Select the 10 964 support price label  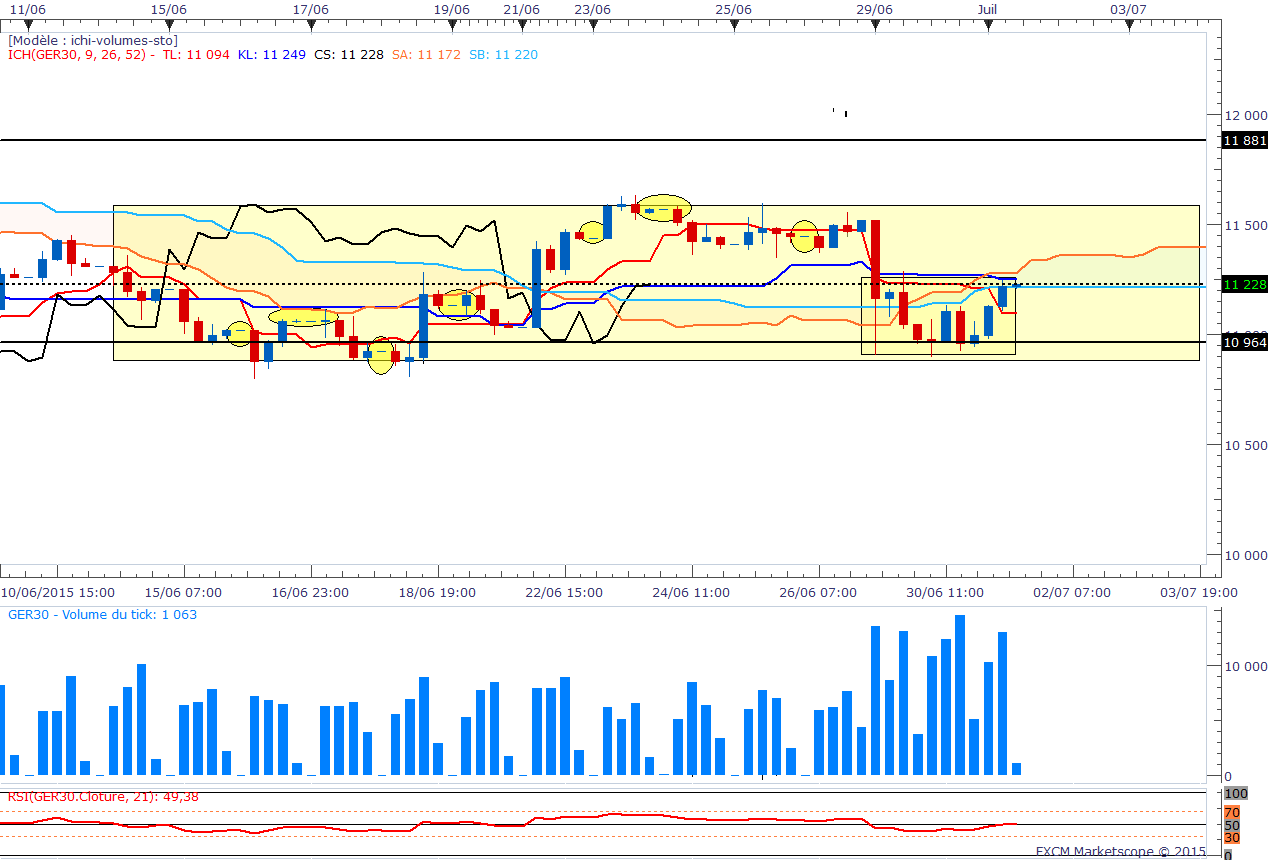[1245, 342]
